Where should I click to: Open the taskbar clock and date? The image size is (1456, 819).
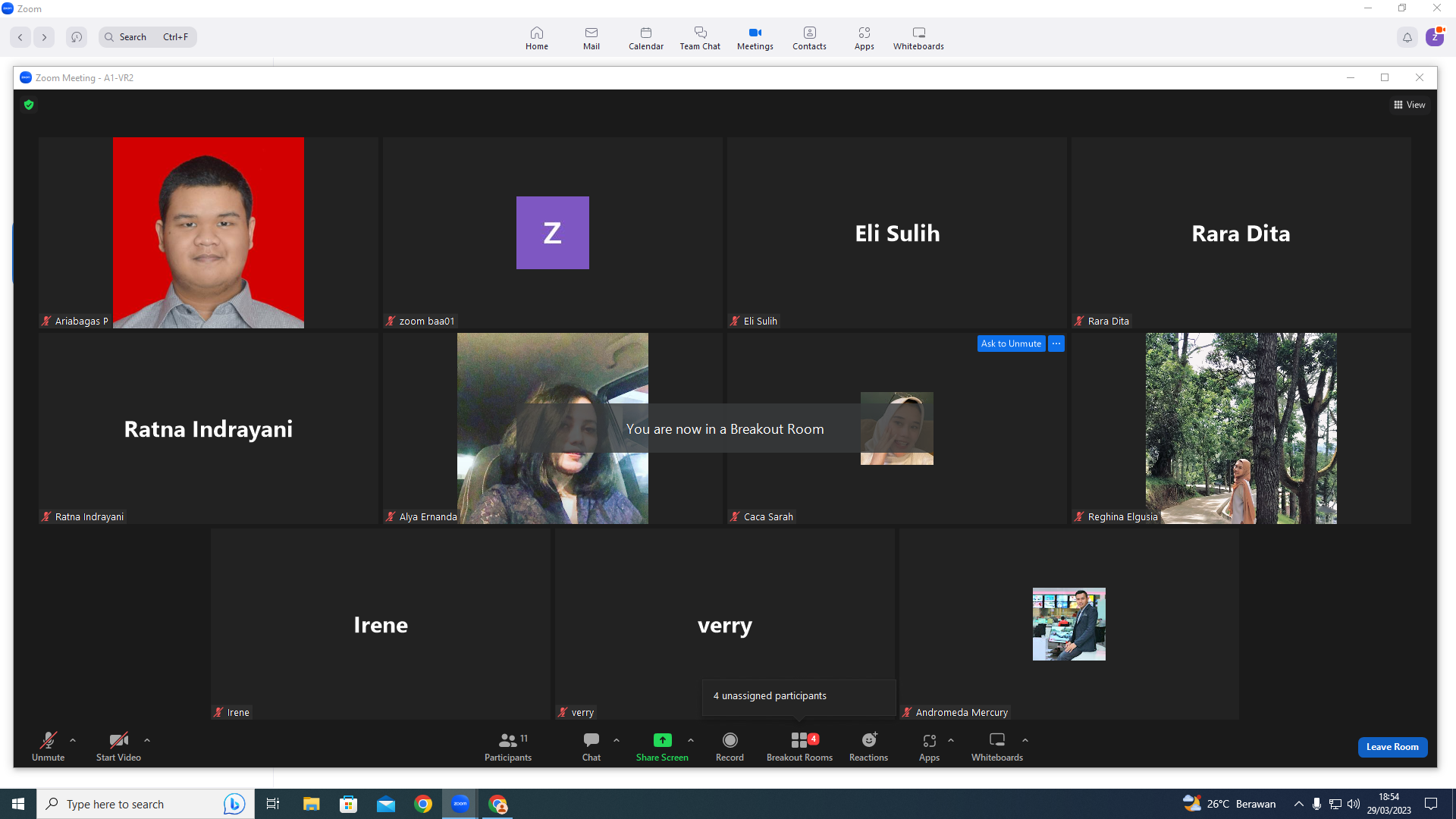click(x=1389, y=804)
